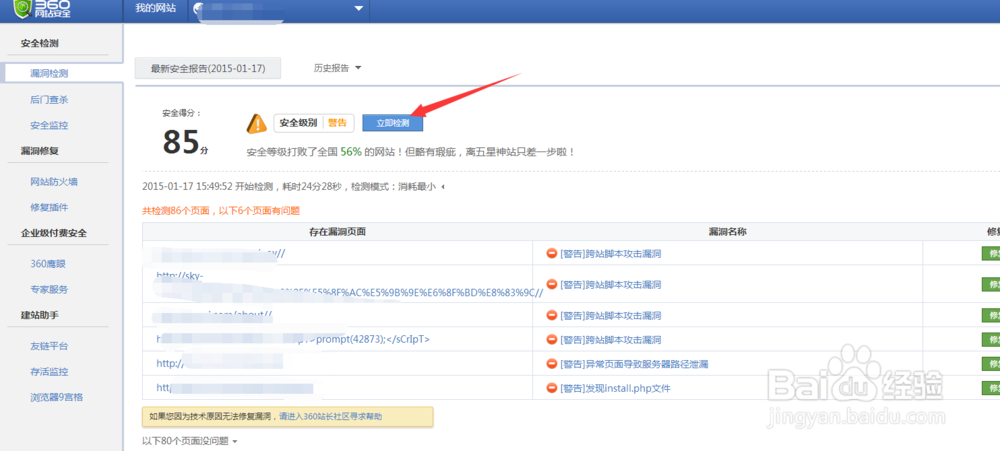
Task: Open 存活监控 in the sidebar
Action: click(x=49, y=371)
